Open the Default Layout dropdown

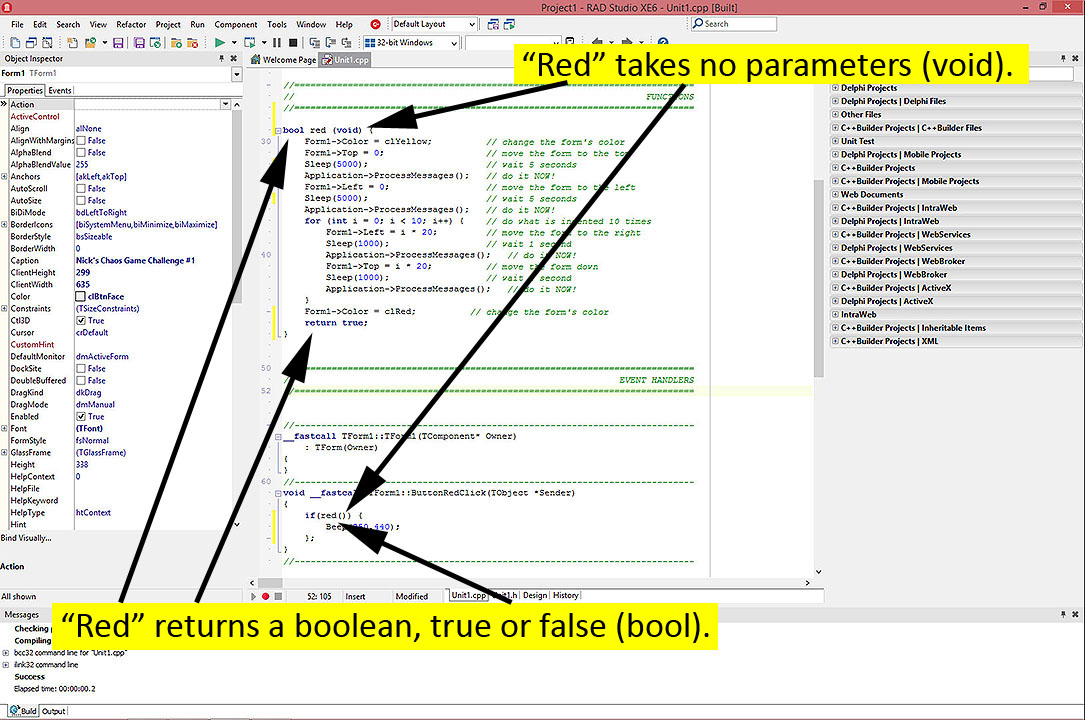471,24
